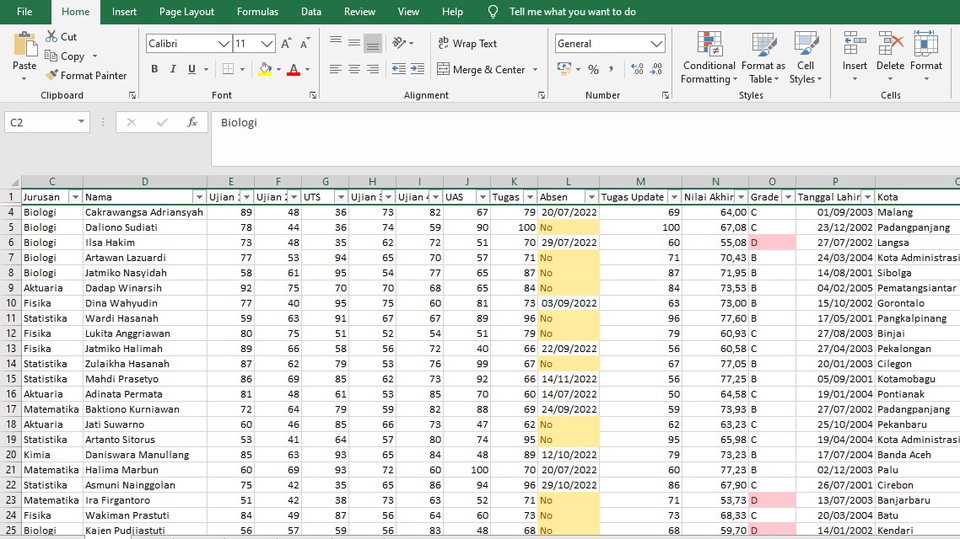Click the Delete cells icon
Image resolution: width=960 pixels, height=539 pixels.
coord(890,44)
